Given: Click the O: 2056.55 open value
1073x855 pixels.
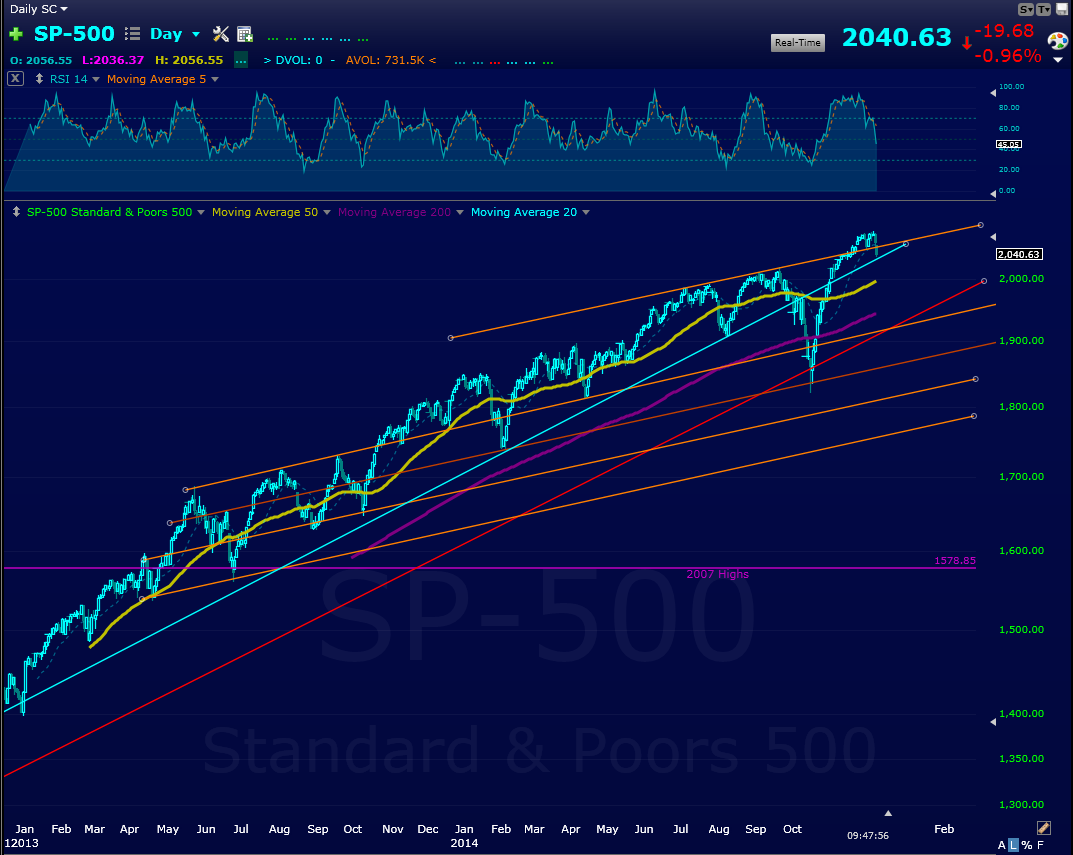Looking at the screenshot, I should point(41,60).
